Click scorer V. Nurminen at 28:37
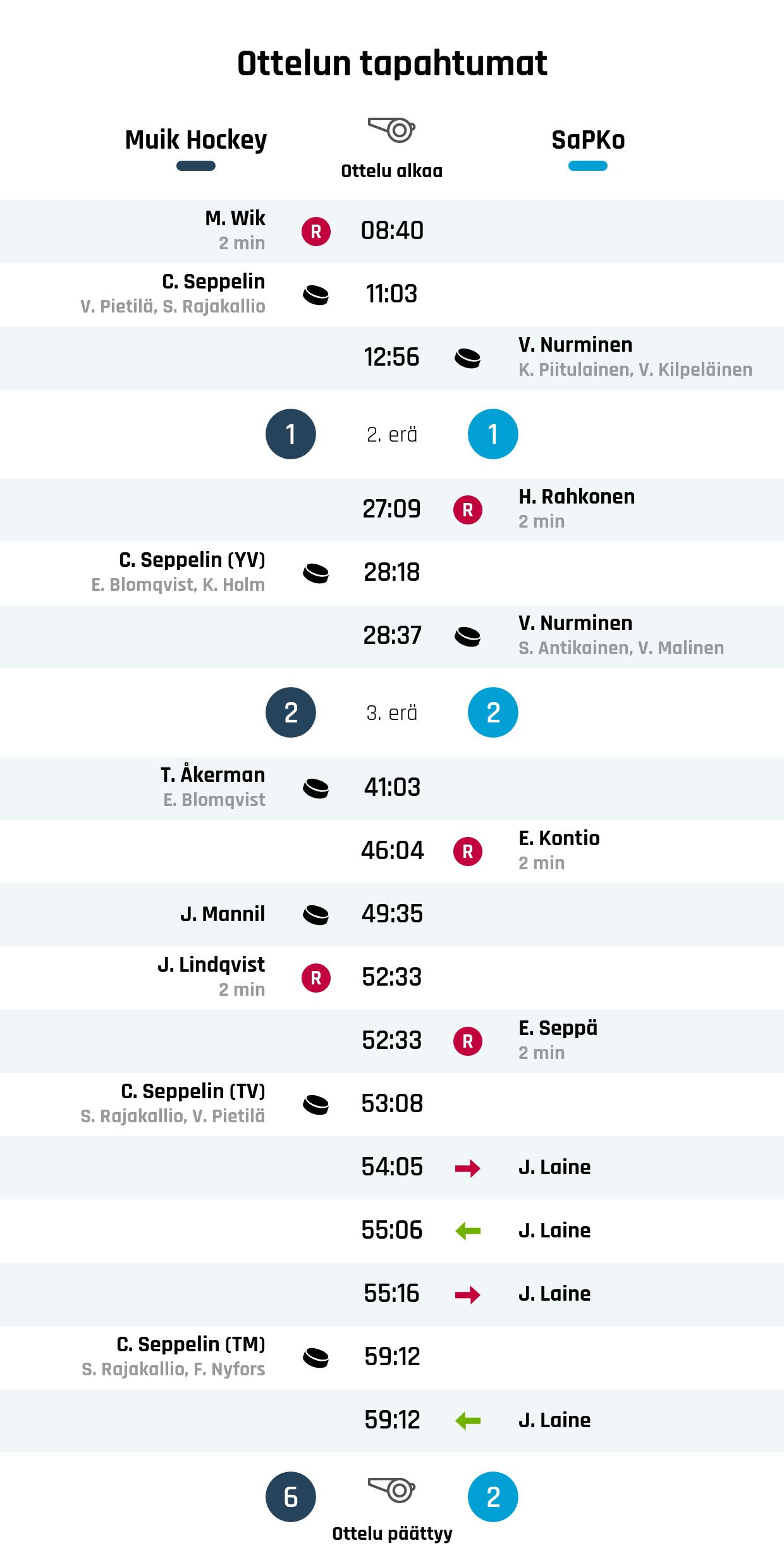This screenshot has height=1555, width=784. 575,623
